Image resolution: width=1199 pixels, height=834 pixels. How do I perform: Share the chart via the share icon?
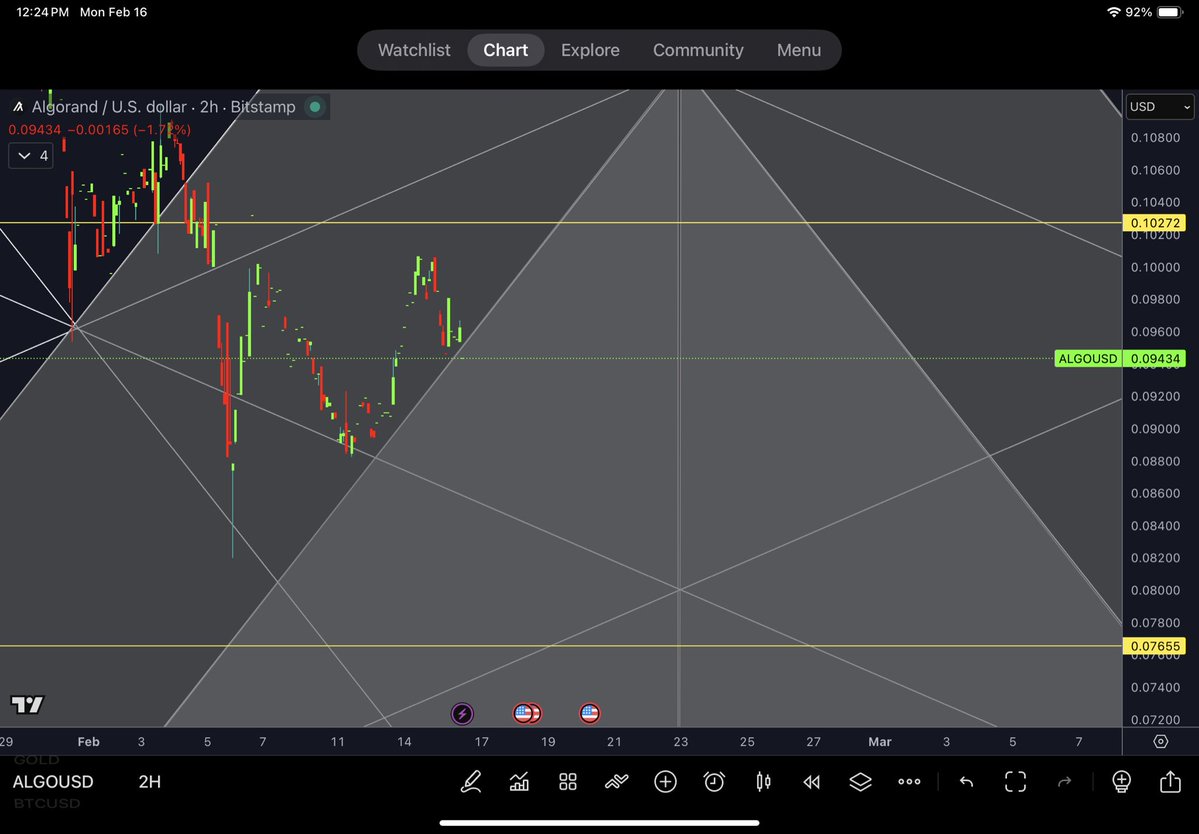[1170, 781]
